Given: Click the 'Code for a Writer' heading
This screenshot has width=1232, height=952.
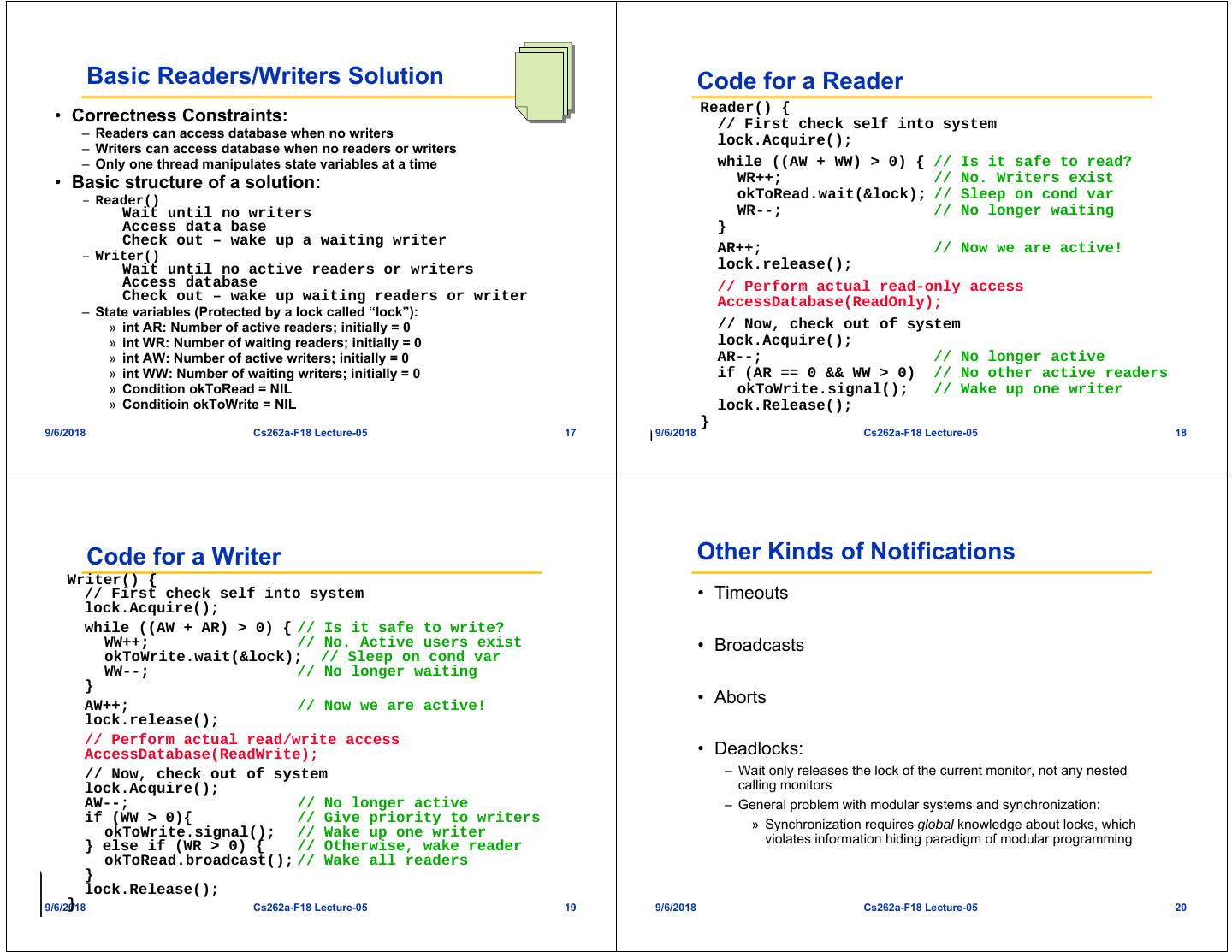Looking at the screenshot, I should pos(183,557).
